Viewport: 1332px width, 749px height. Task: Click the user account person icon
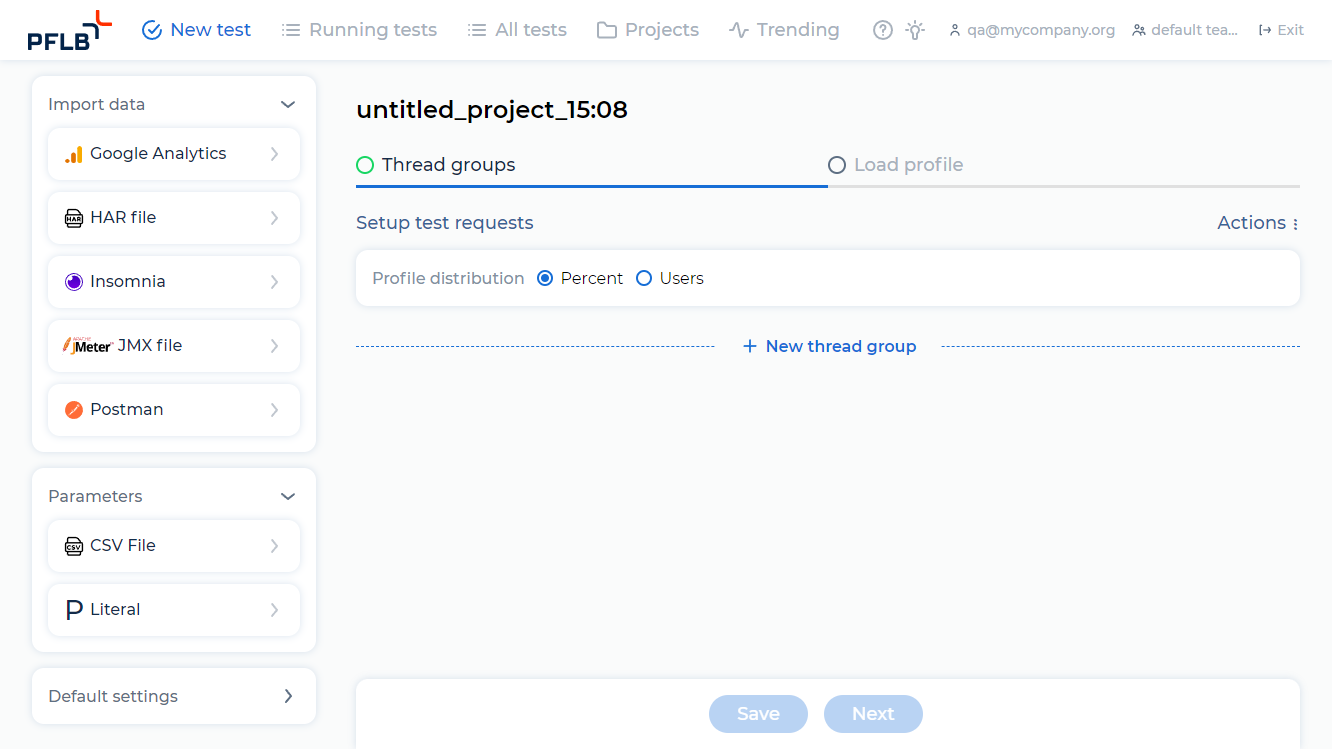pyautogui.click(x=955, y=31)
